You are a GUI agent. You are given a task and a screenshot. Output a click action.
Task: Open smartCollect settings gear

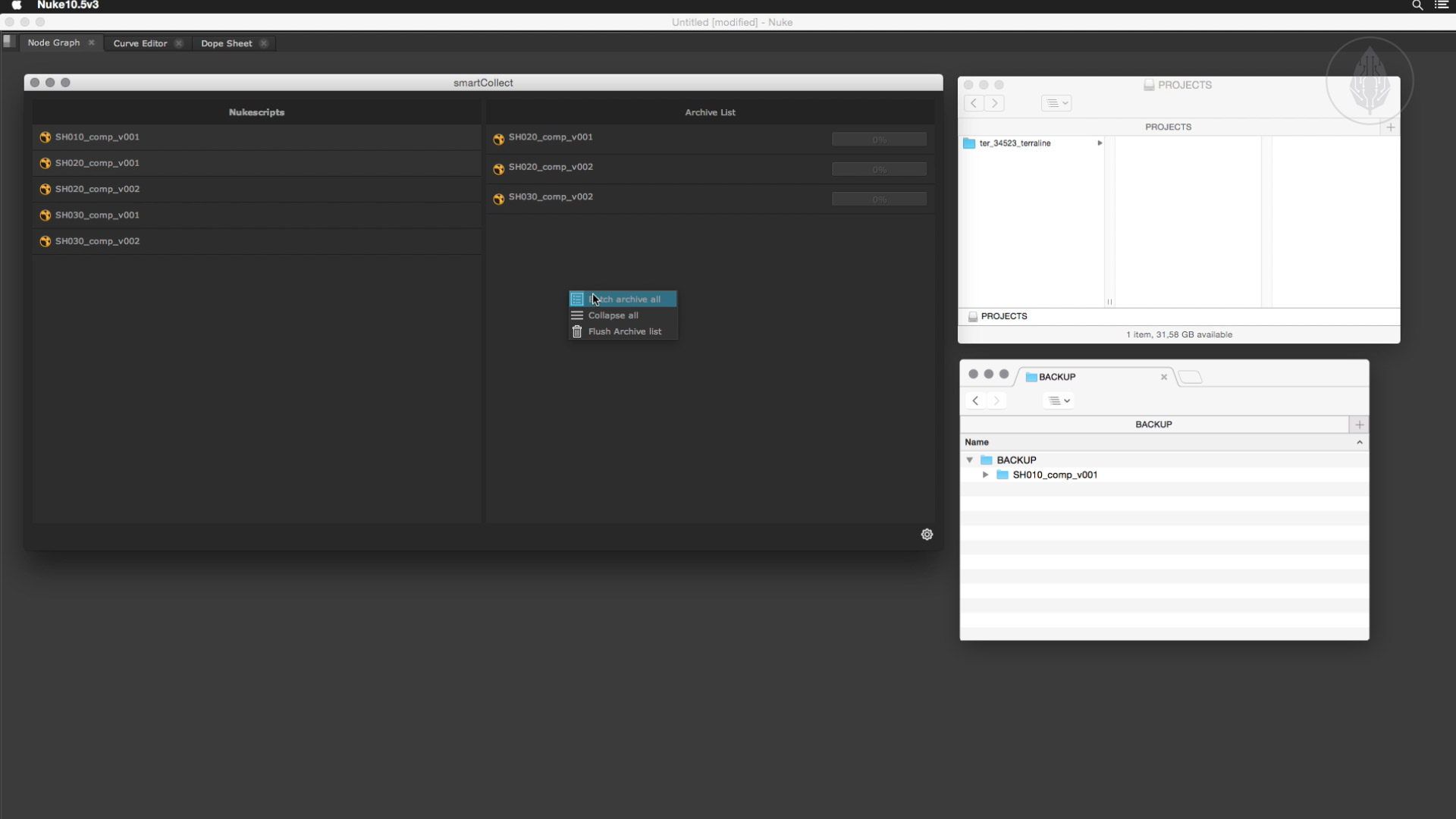coord(927,535)
